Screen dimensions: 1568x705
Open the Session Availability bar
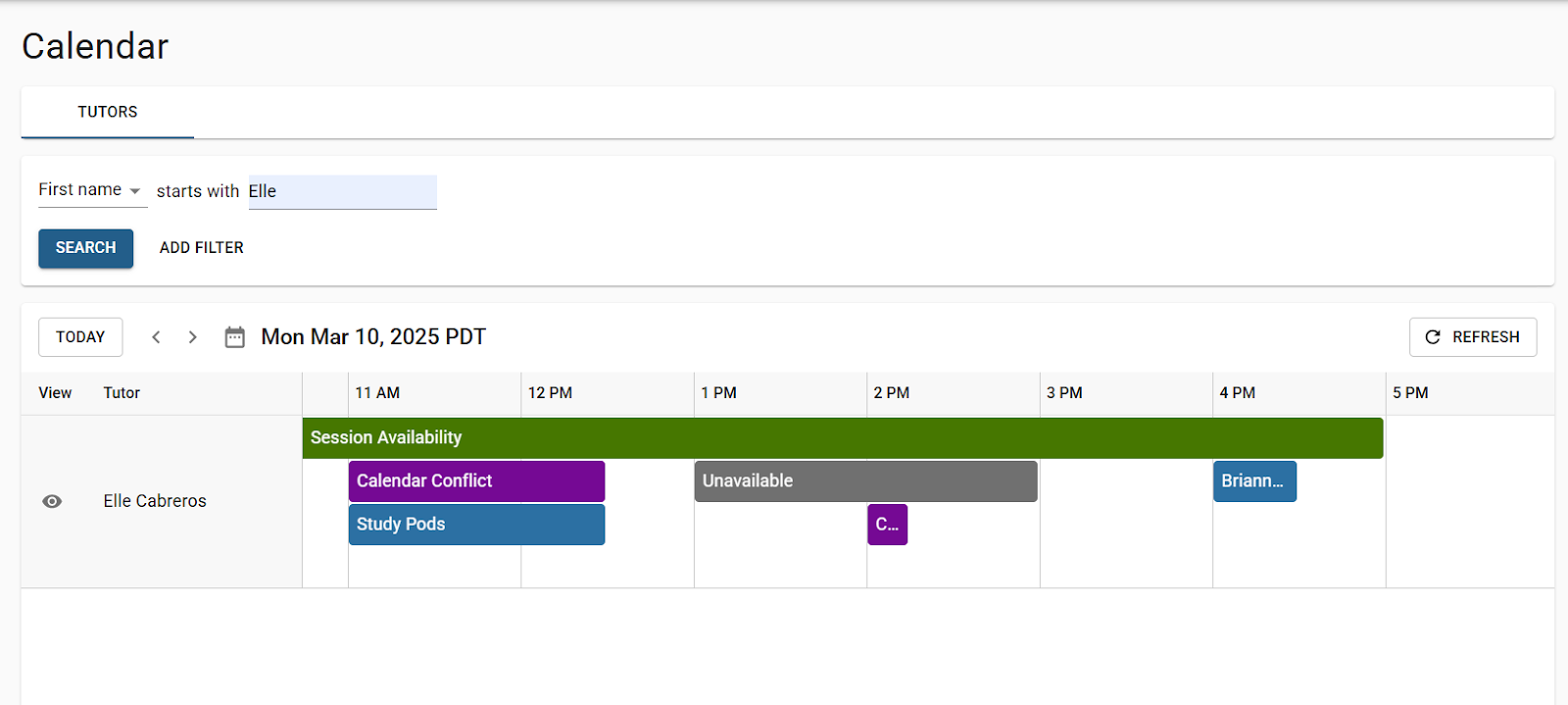coord(843,438)
